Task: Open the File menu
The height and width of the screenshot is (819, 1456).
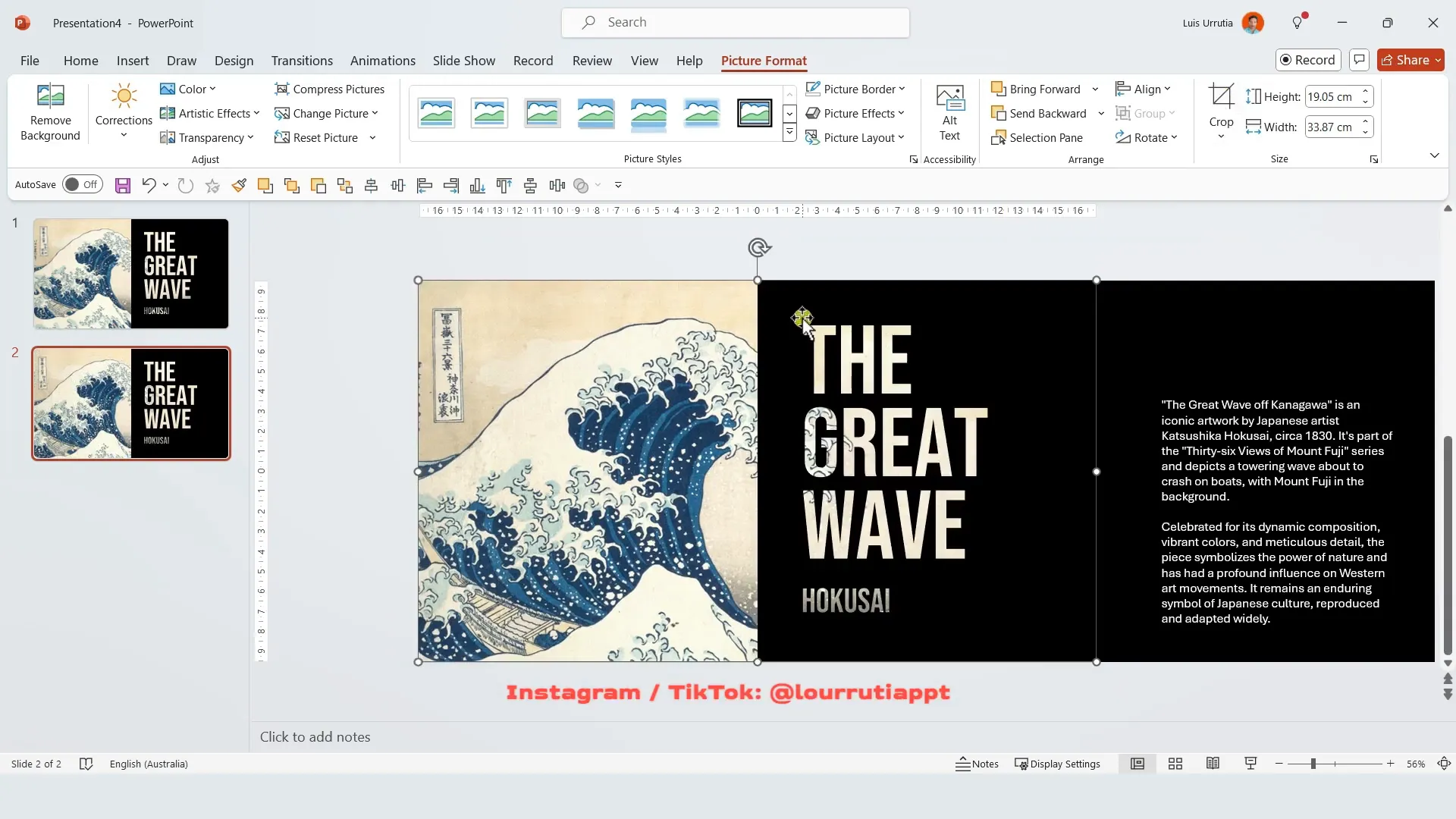Action: (30, 61)
